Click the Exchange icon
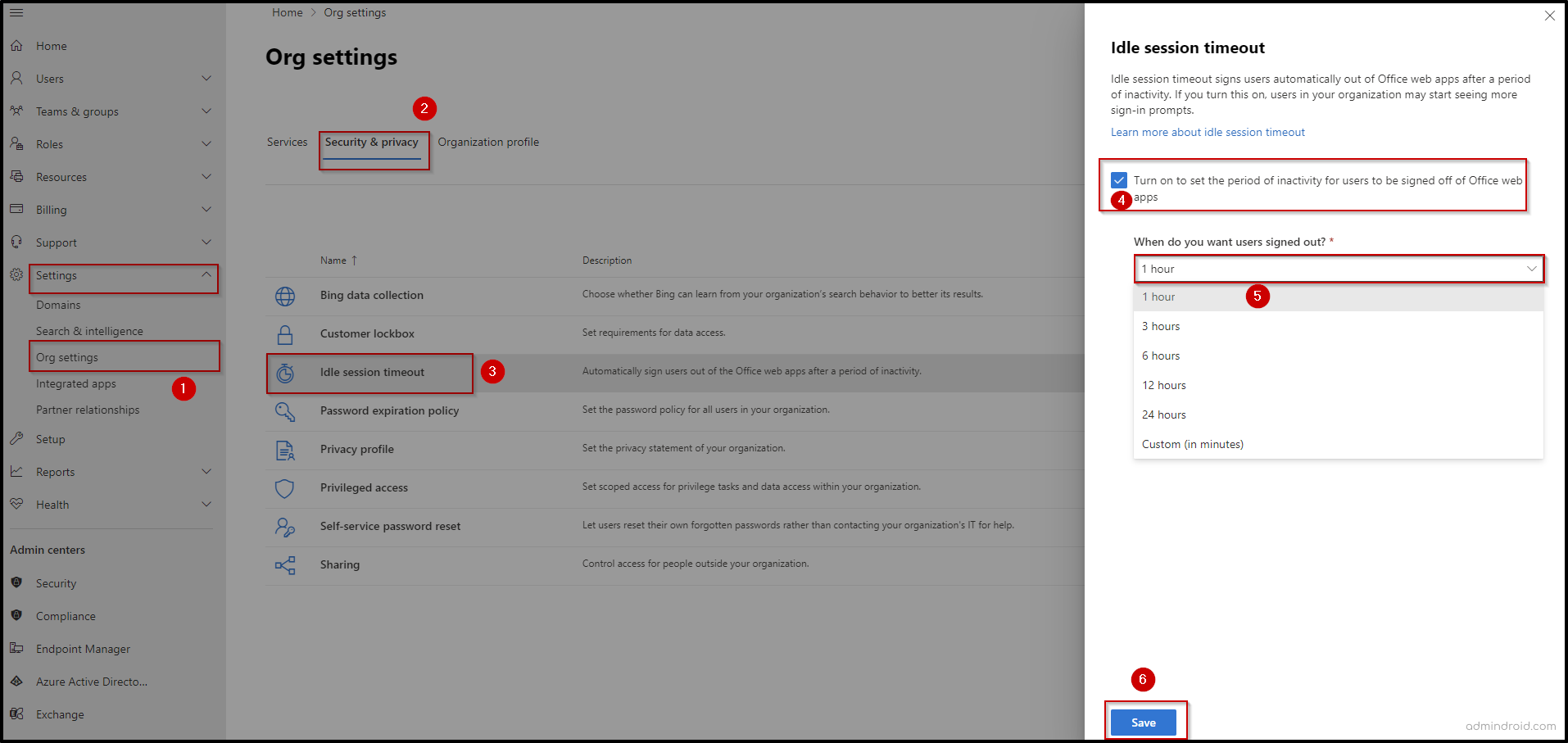 coord(16,714)
